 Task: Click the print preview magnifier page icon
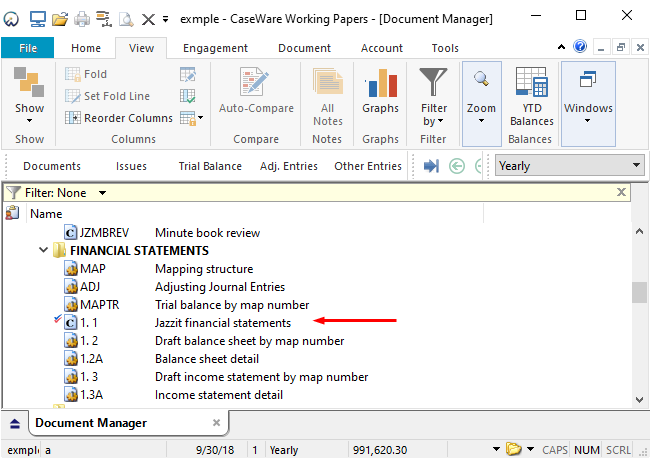126,19
